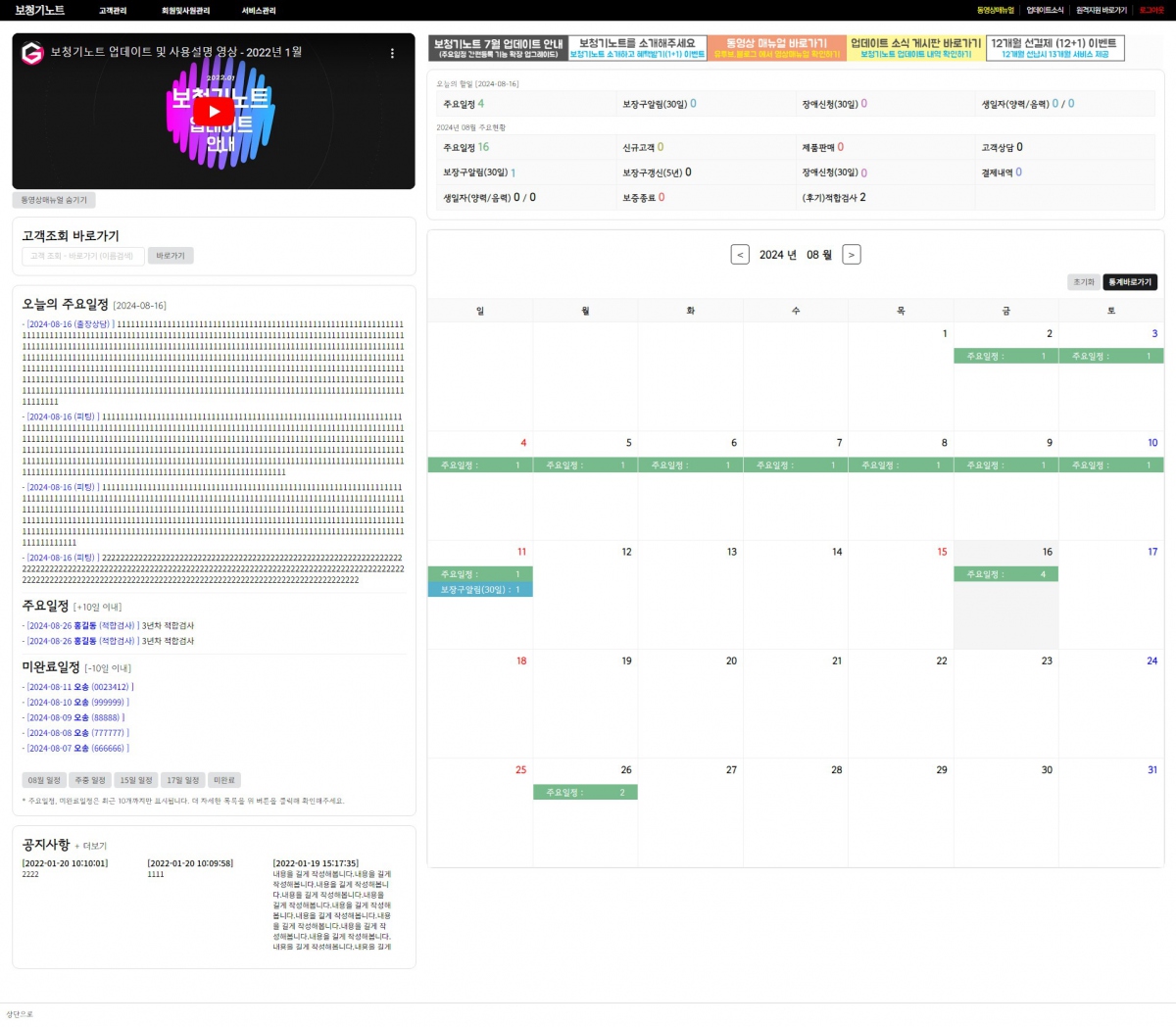
Task: Click the 초기화 reset button
Action: (1083, 282)
